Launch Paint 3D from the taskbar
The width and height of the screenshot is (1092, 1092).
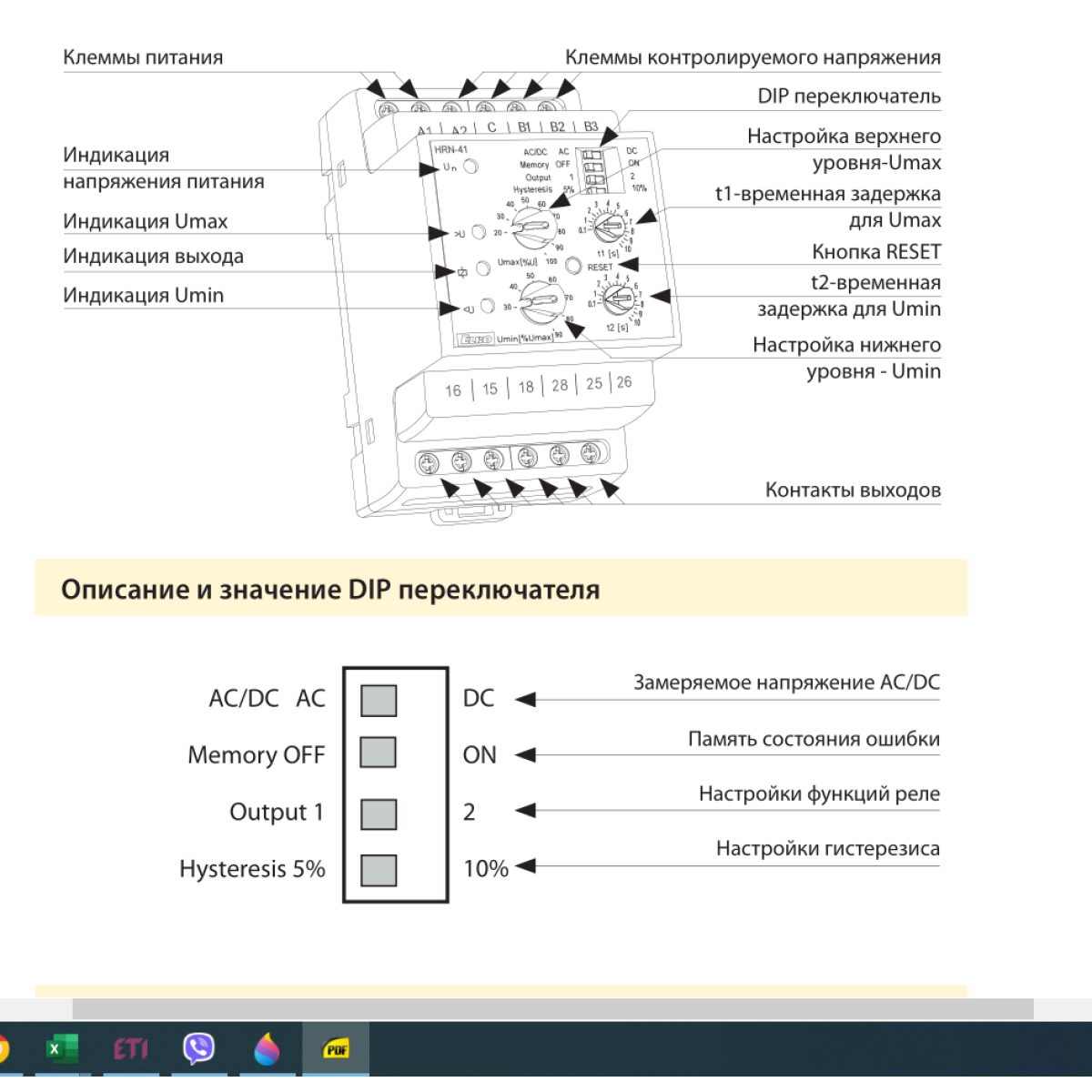click(267, 1049)
